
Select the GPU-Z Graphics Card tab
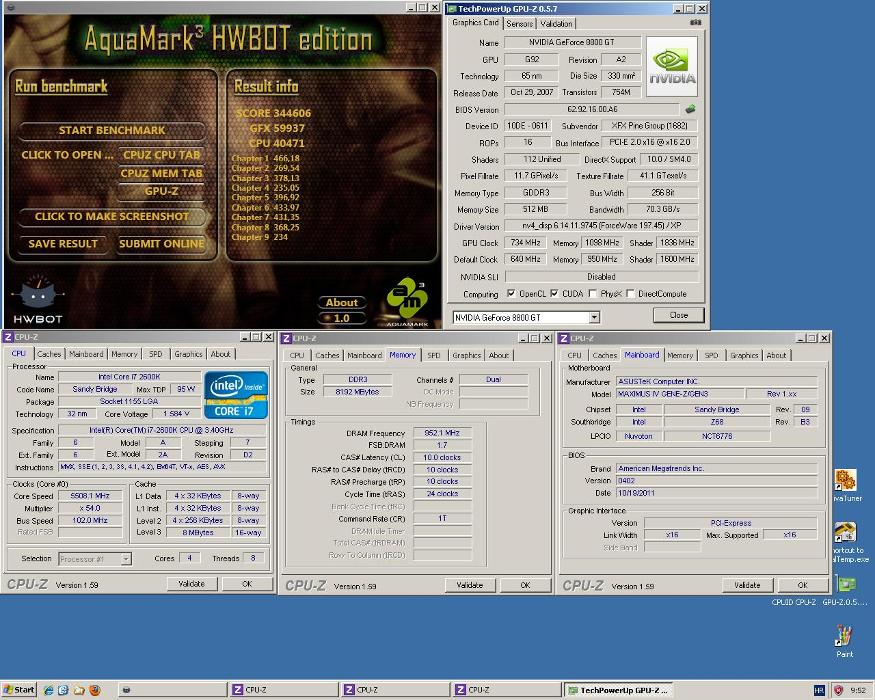click(475, 22)
